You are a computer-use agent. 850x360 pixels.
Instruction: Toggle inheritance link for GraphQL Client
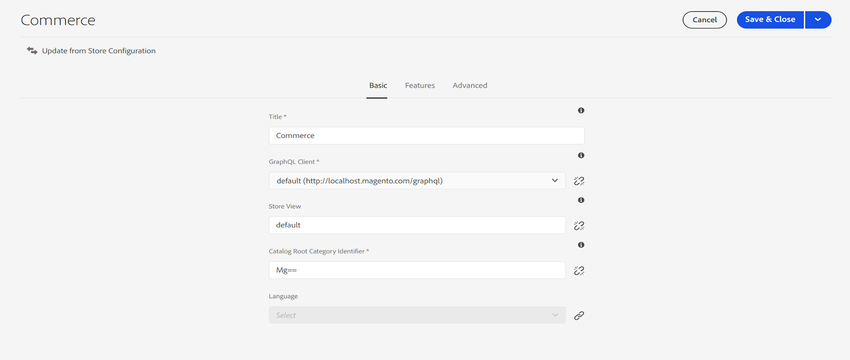coord(579,181)
